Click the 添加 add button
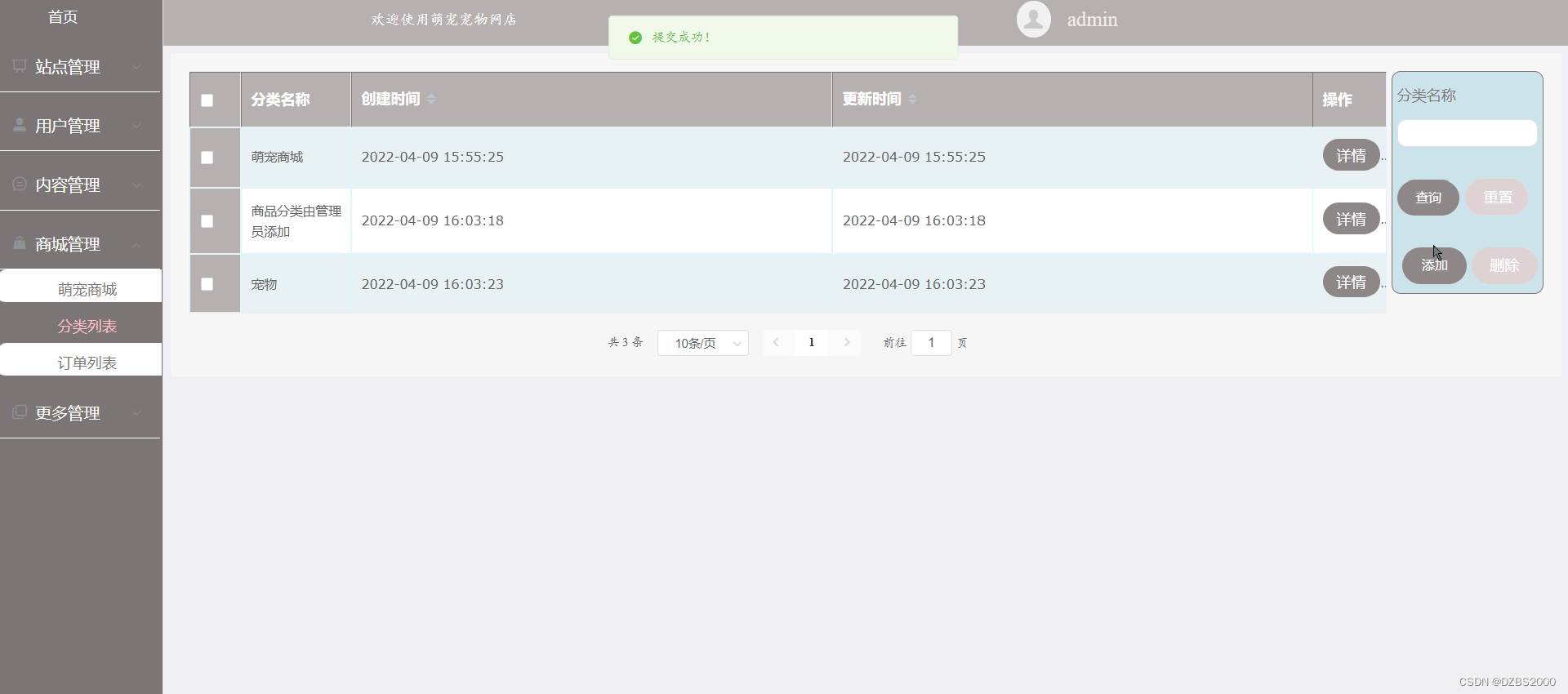Screen dimensions: 1568x694 1434,265
